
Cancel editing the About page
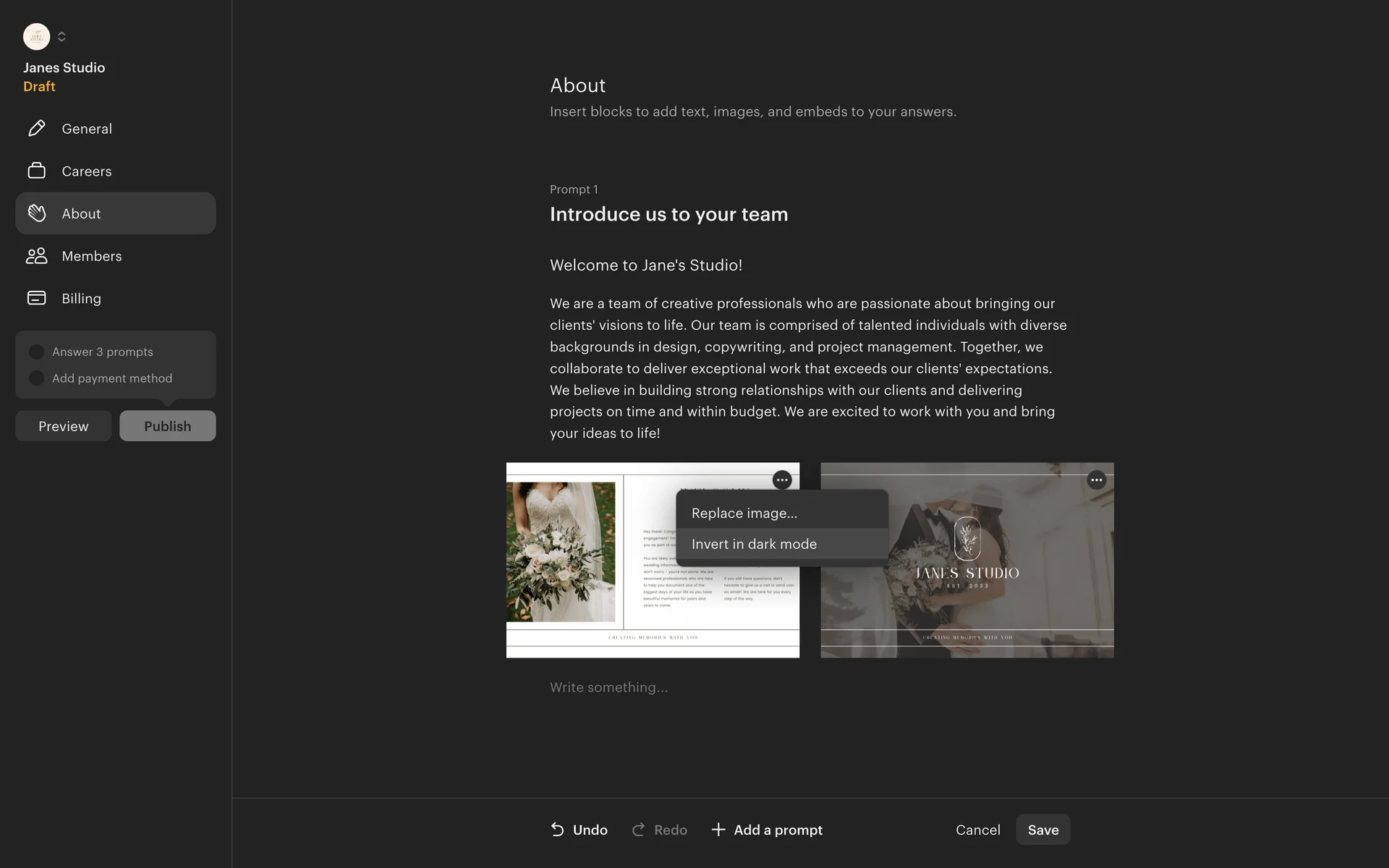click(x=978, y=830)
